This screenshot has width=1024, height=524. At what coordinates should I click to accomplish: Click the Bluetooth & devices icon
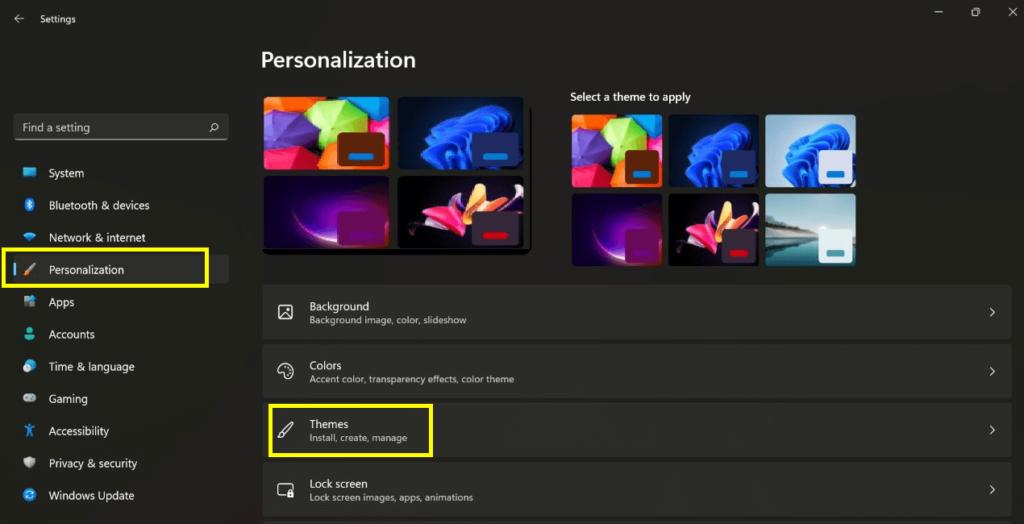tap(29, 205)
